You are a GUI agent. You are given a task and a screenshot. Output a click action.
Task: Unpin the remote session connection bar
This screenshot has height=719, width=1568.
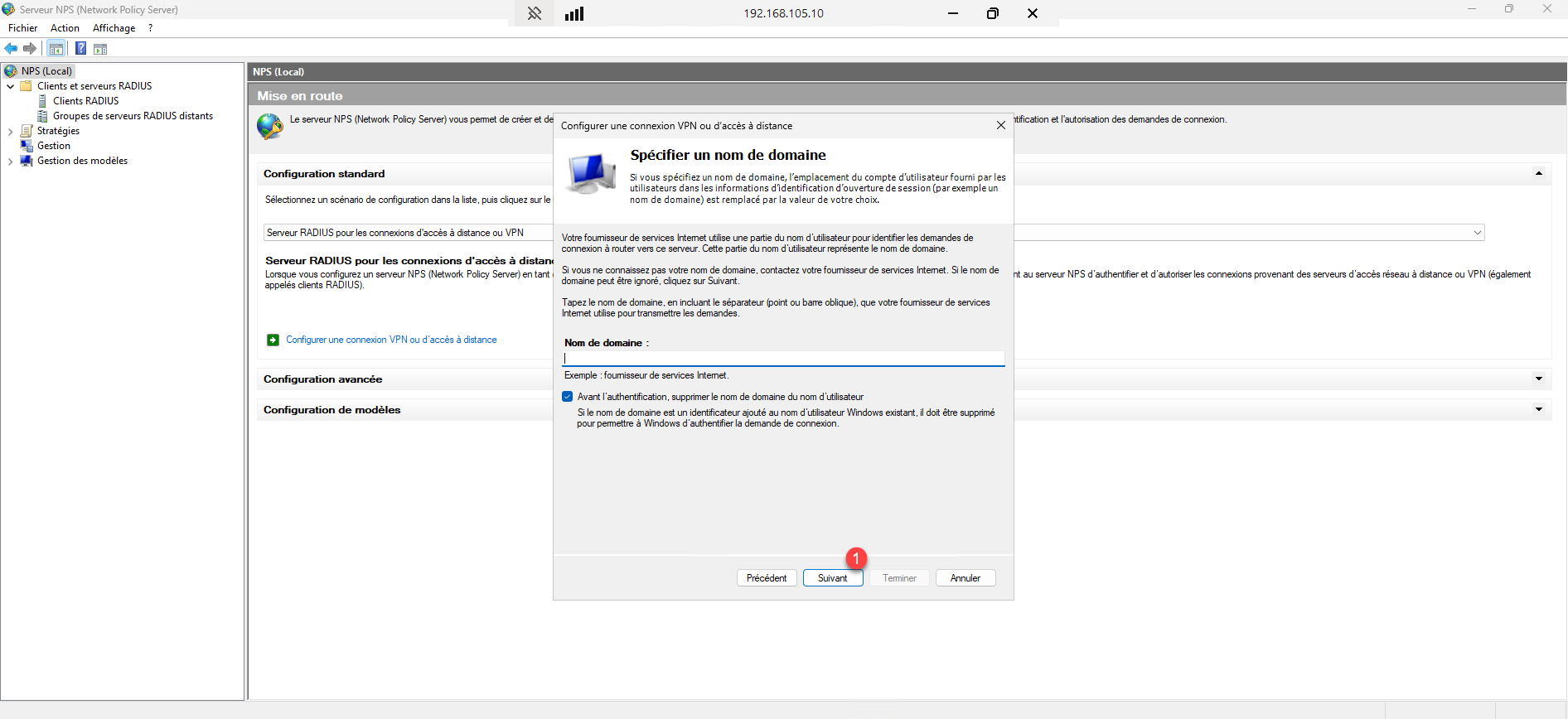(x=535, y=13)
